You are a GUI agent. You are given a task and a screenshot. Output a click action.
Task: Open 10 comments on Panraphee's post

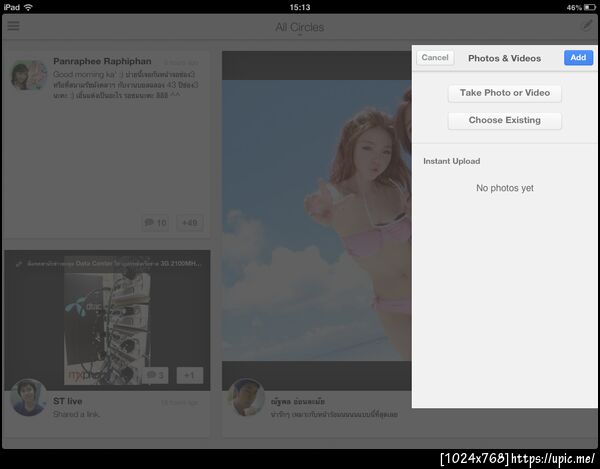click(155, 223)
